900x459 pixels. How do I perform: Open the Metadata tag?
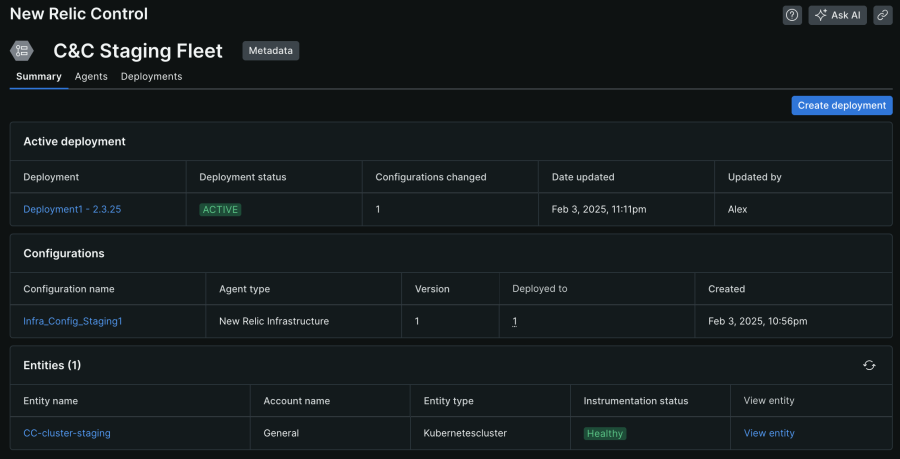coord(270,51)
